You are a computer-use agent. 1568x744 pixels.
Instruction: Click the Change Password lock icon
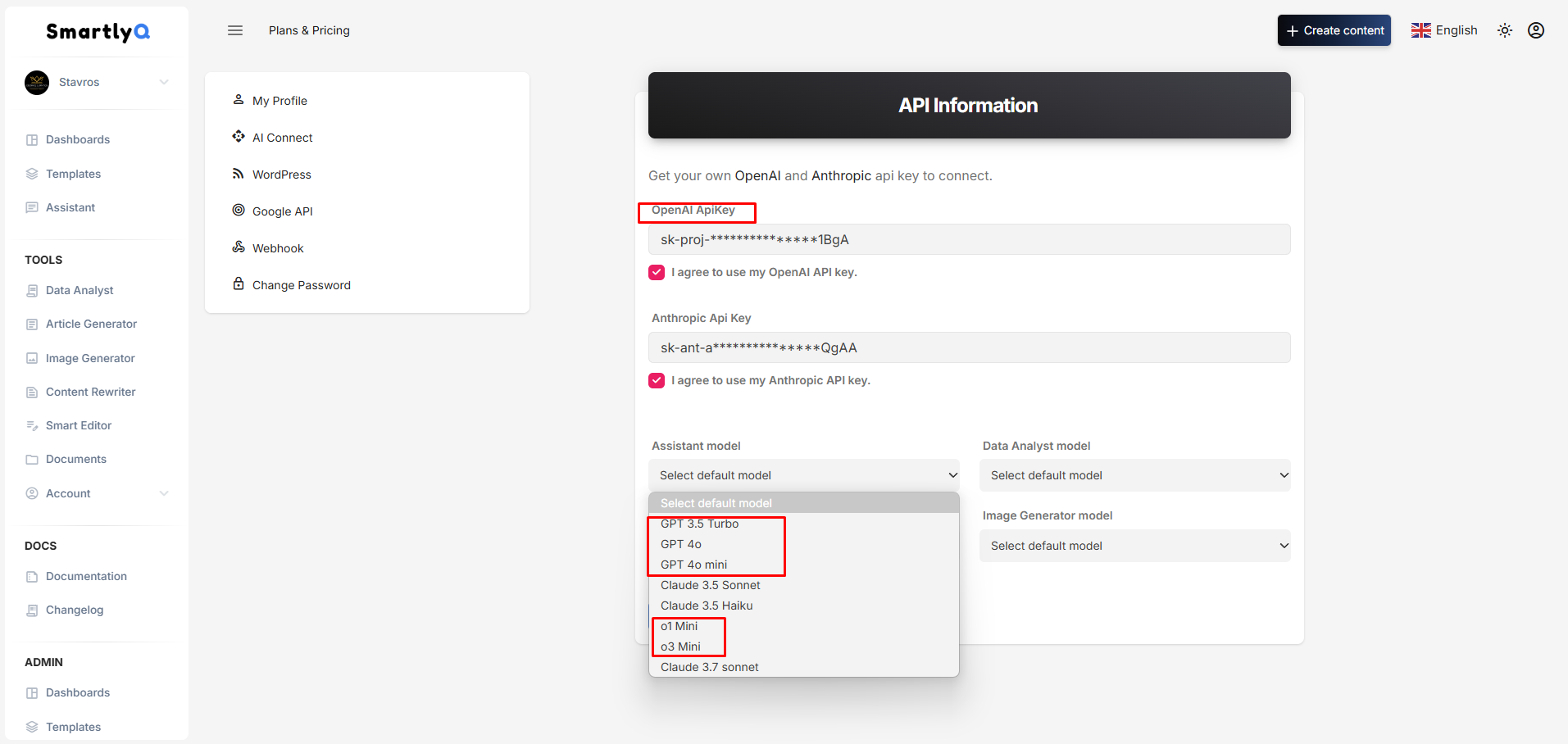(239, 284)
